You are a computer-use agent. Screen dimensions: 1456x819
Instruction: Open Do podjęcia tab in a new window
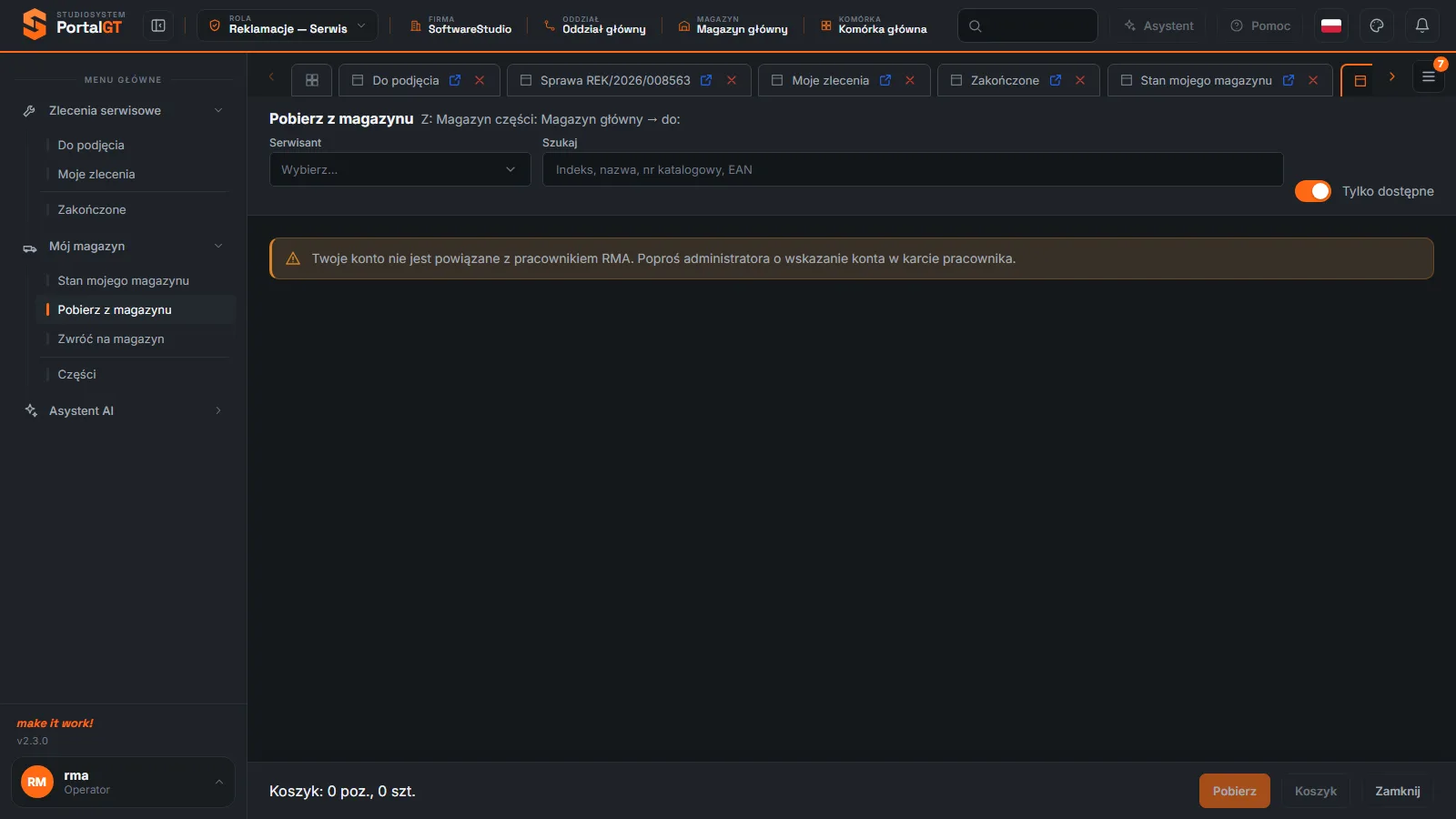click(x=455, y=80)
